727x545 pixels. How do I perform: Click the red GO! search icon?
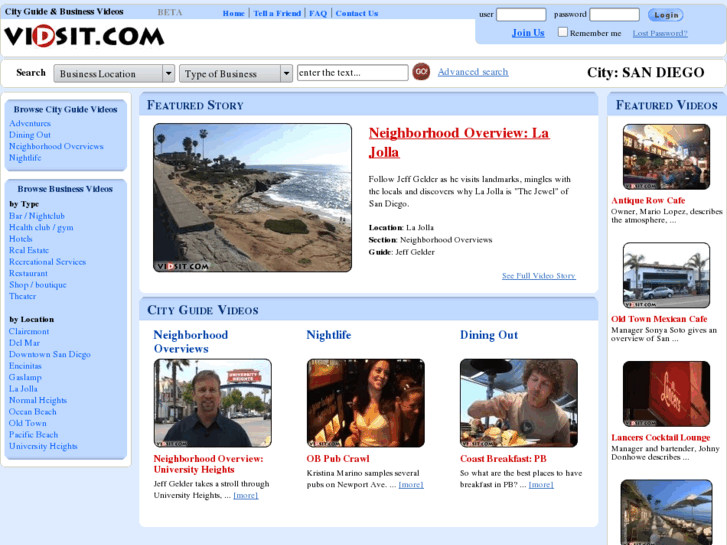click(421, 72)
